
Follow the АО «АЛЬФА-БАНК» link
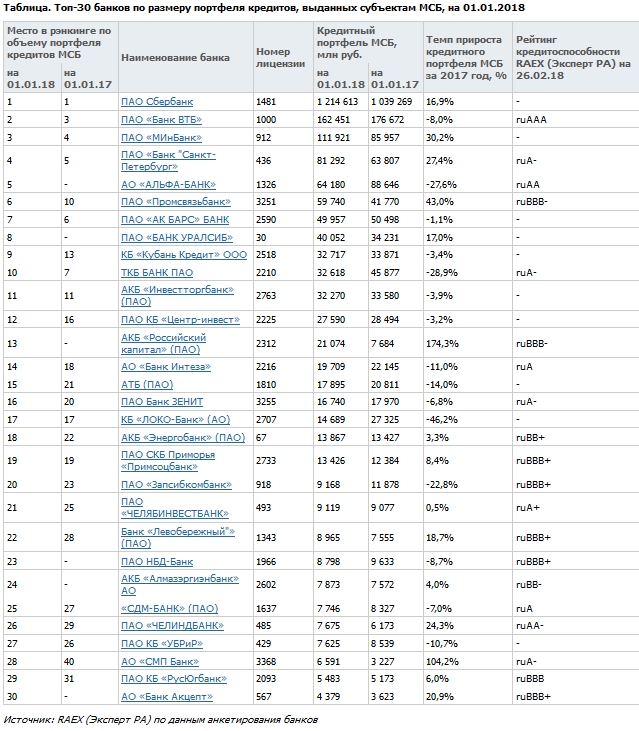coord(168,184)
